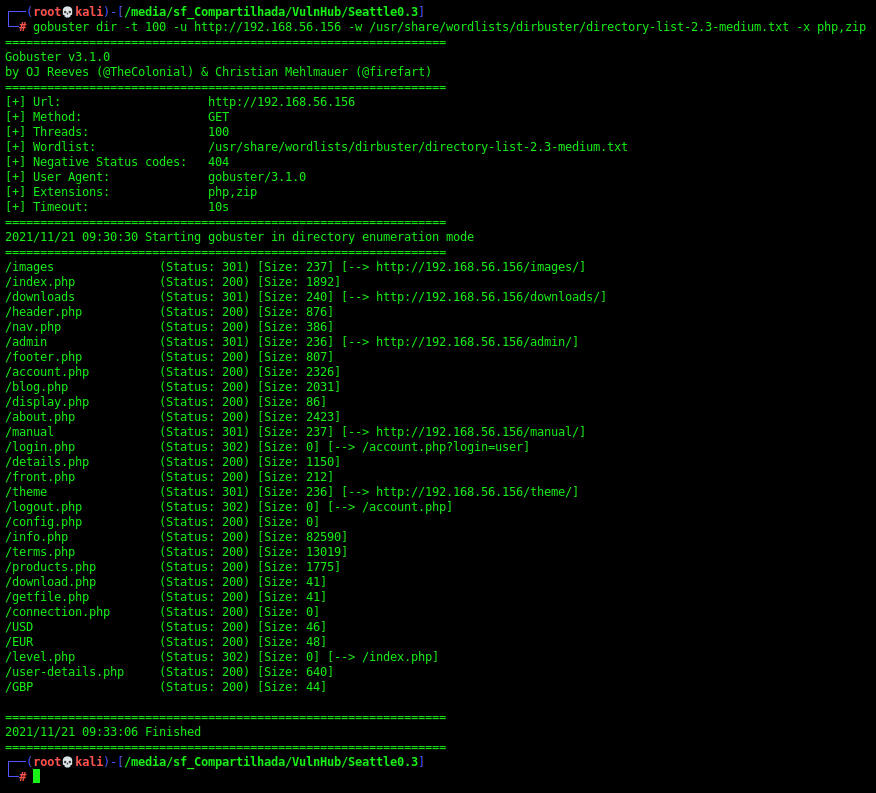The width and height of the screenshot is (876, 793).
Task: Click the [--> /index.php] redirect of level.php
Action: 383,657
